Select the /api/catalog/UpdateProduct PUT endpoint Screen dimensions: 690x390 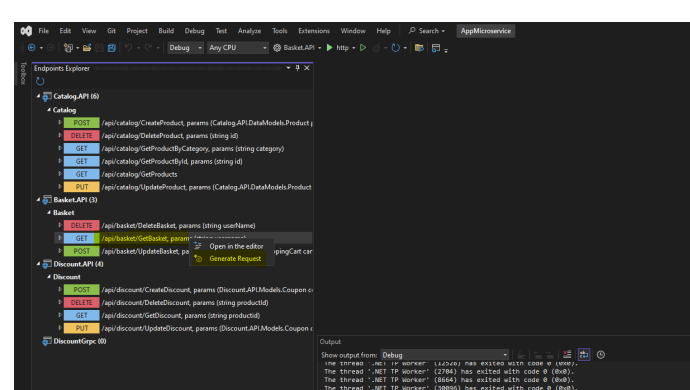tap(206, 187)
